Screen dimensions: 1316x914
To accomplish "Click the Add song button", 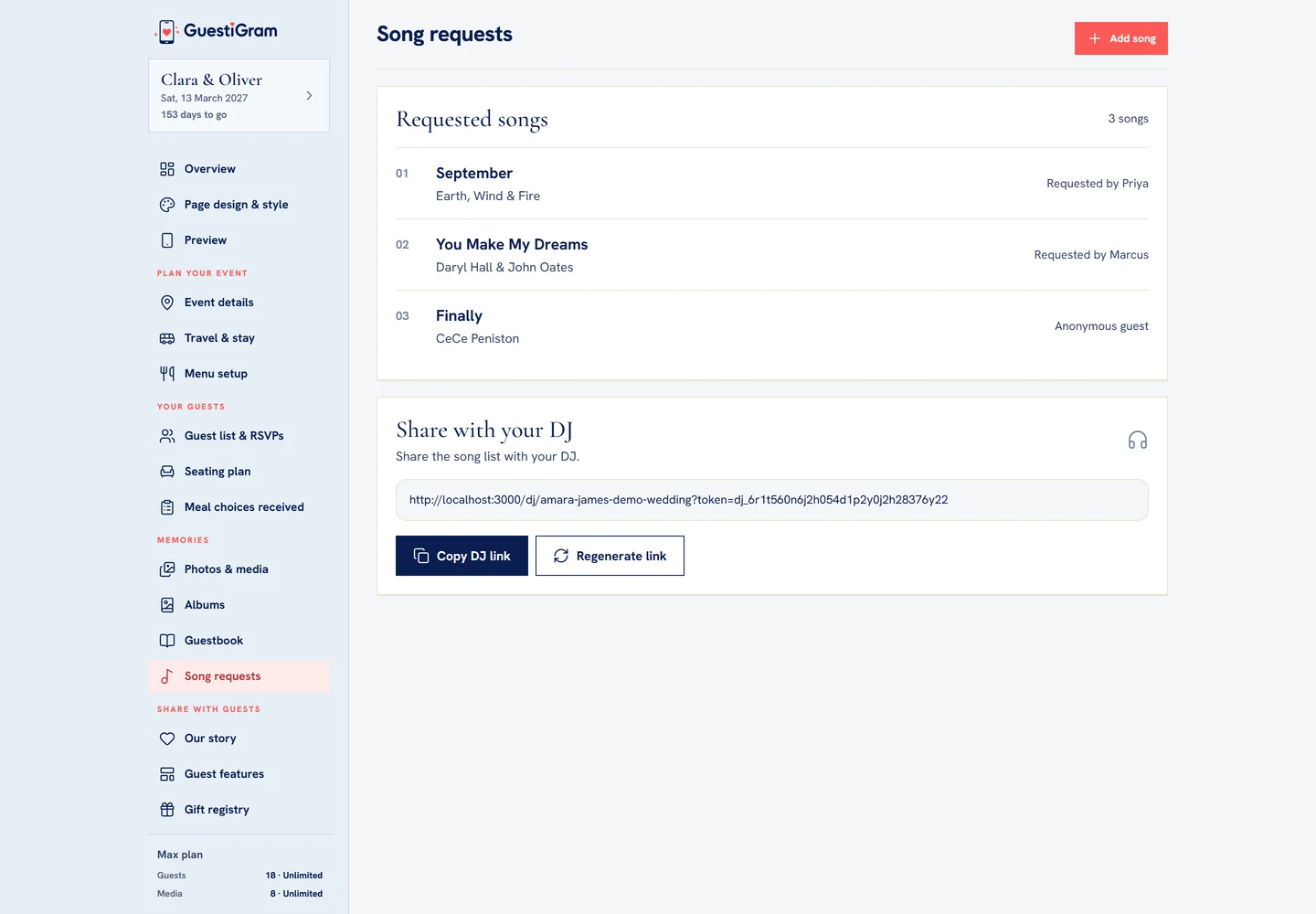I will point(1121,38).
